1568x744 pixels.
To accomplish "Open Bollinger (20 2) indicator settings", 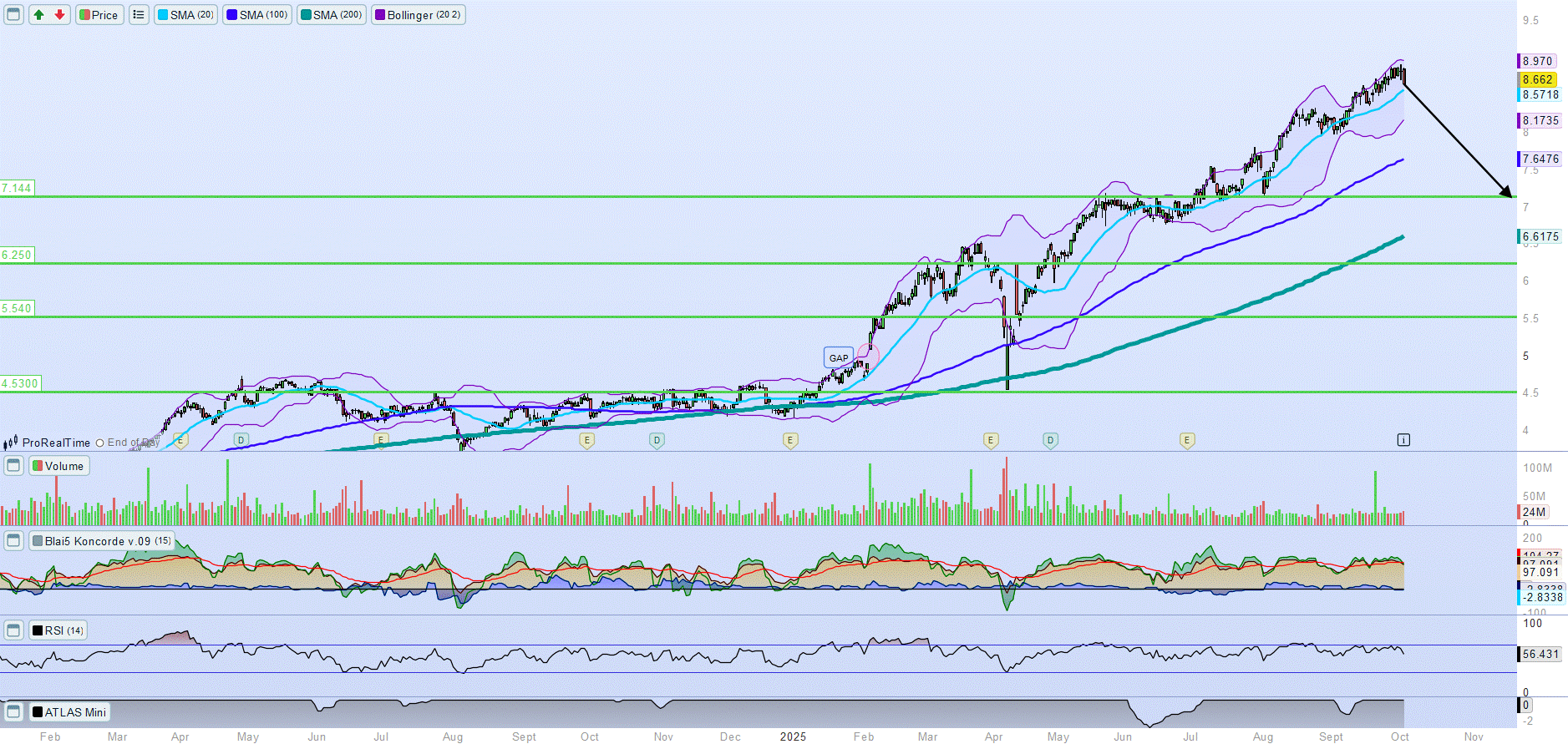I will click(418, 15).
